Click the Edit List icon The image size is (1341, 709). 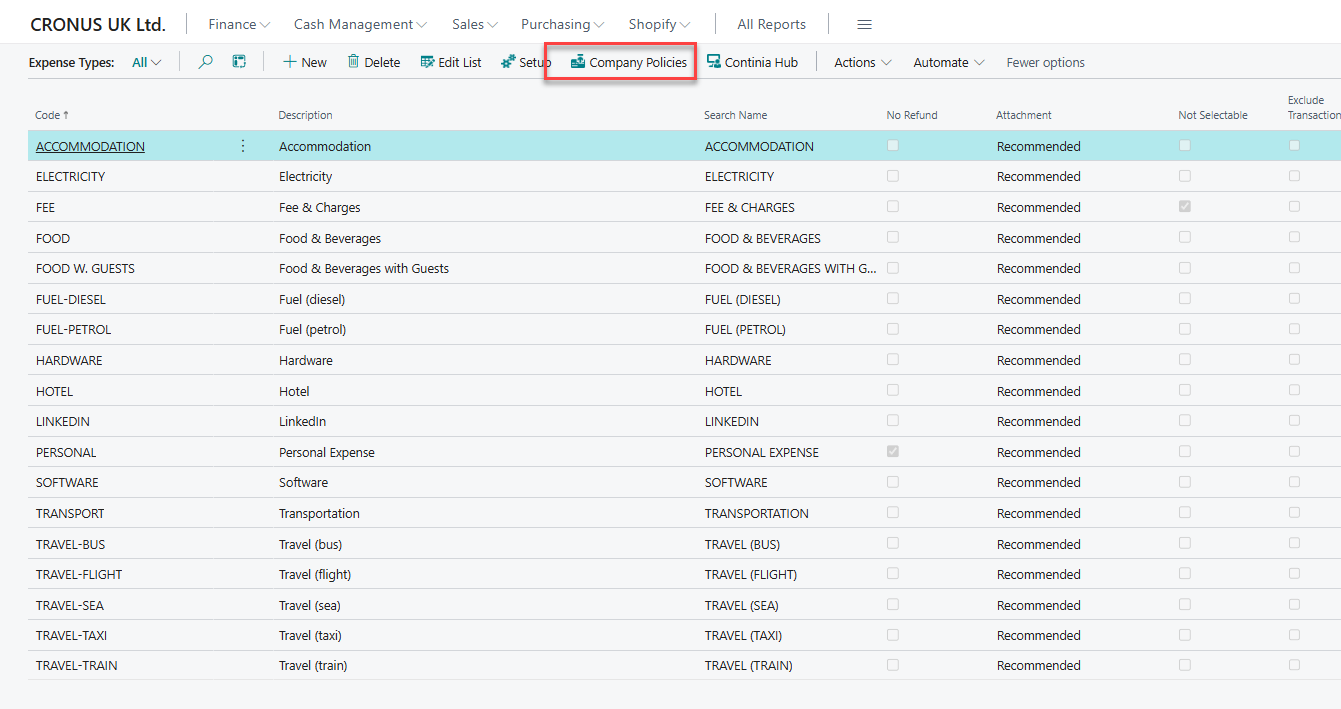pyautogui.click(x=428, y=62)
